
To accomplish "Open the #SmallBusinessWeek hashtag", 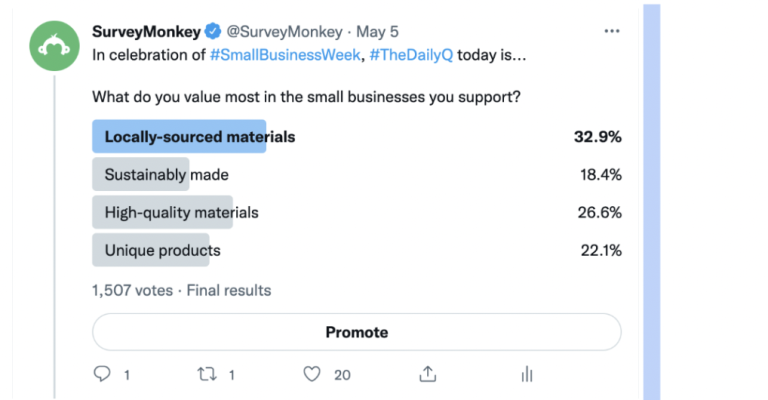I will (x=285, y=55).
